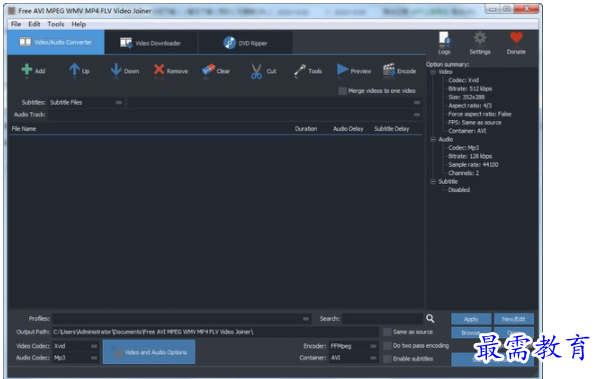Open the Help menu
This screenshot has height=379, width=598.
point(79,24)
